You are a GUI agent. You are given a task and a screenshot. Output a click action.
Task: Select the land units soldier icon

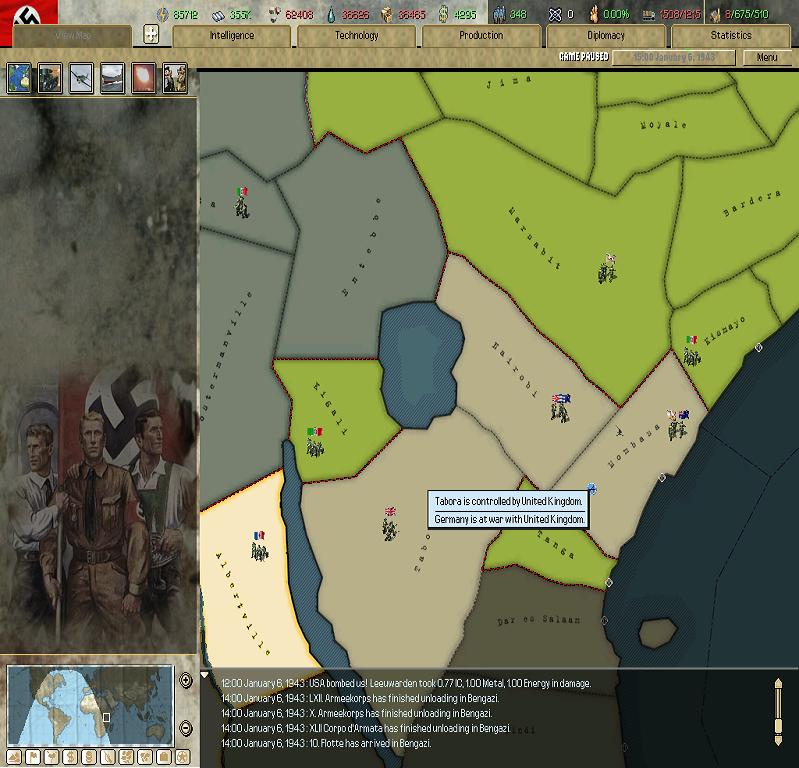pos(50,78)
